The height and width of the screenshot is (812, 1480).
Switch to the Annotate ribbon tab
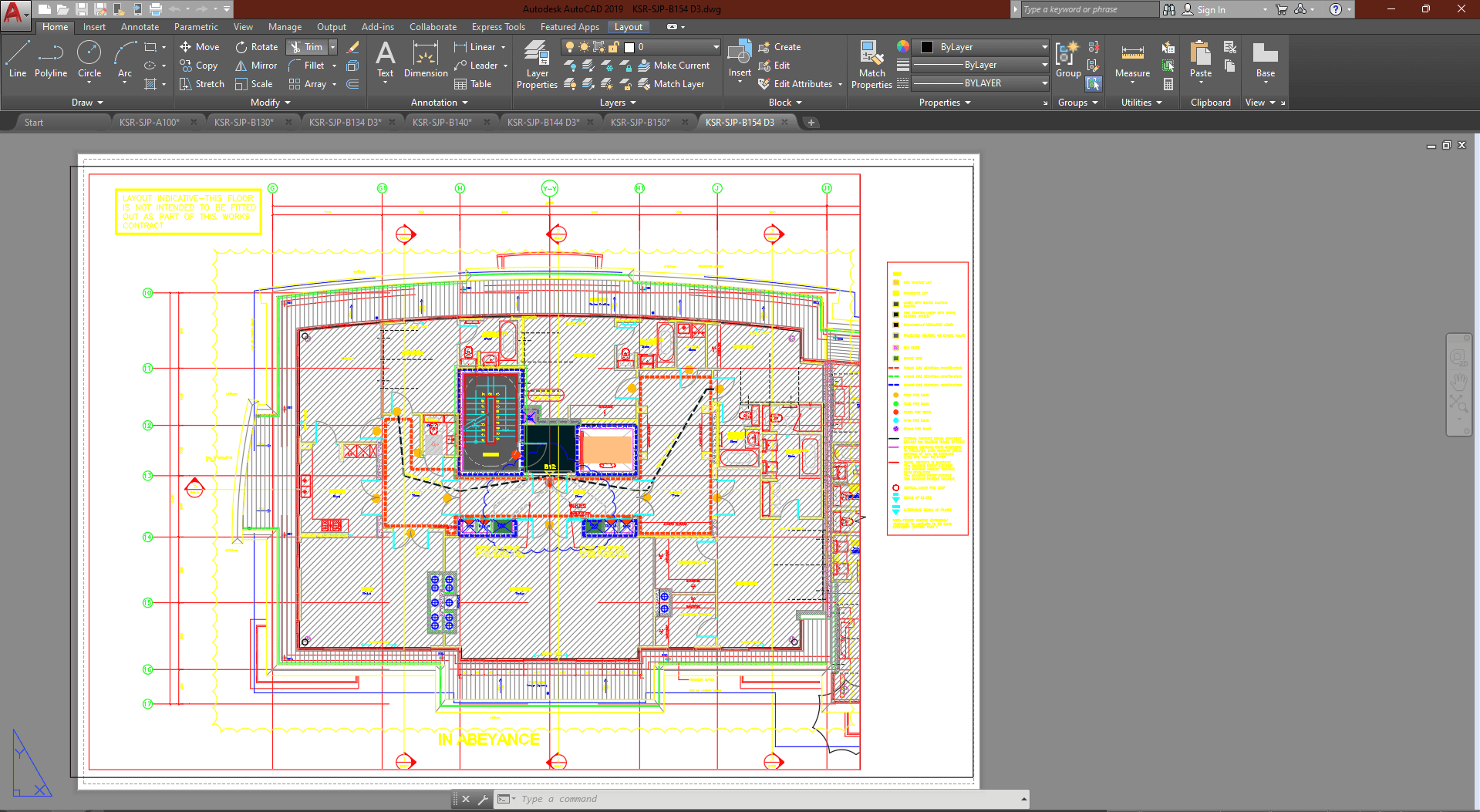(x=140, y=27)
